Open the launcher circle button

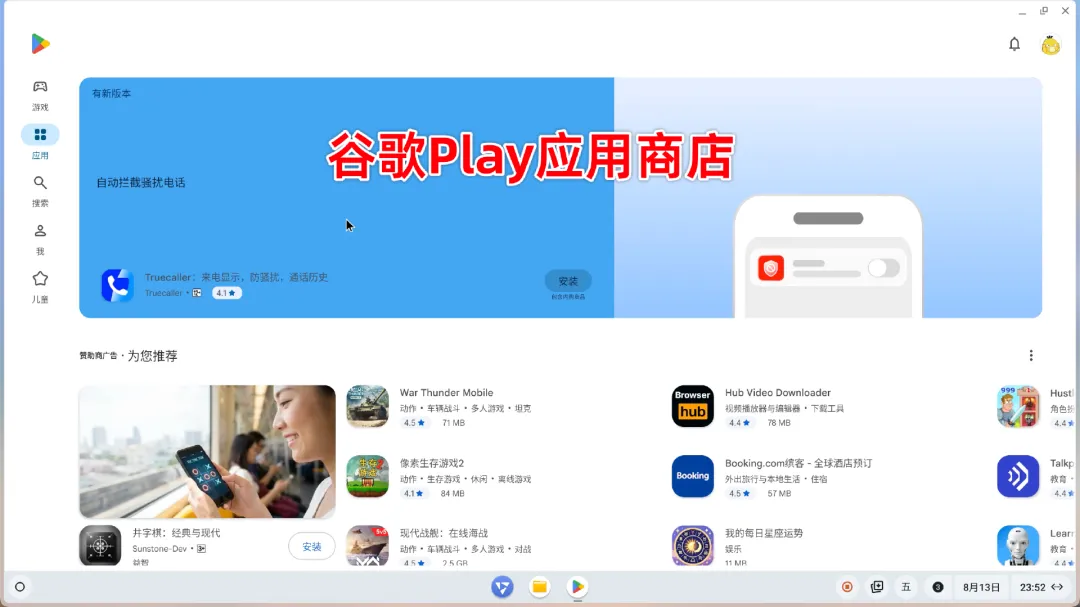click(20, 587)
